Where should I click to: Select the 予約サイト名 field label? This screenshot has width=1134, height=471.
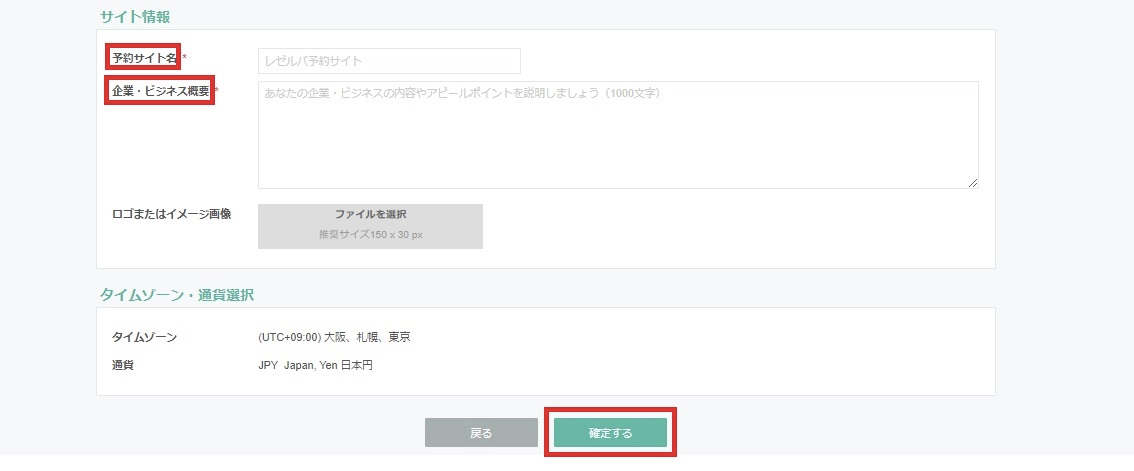click(144, 58)
